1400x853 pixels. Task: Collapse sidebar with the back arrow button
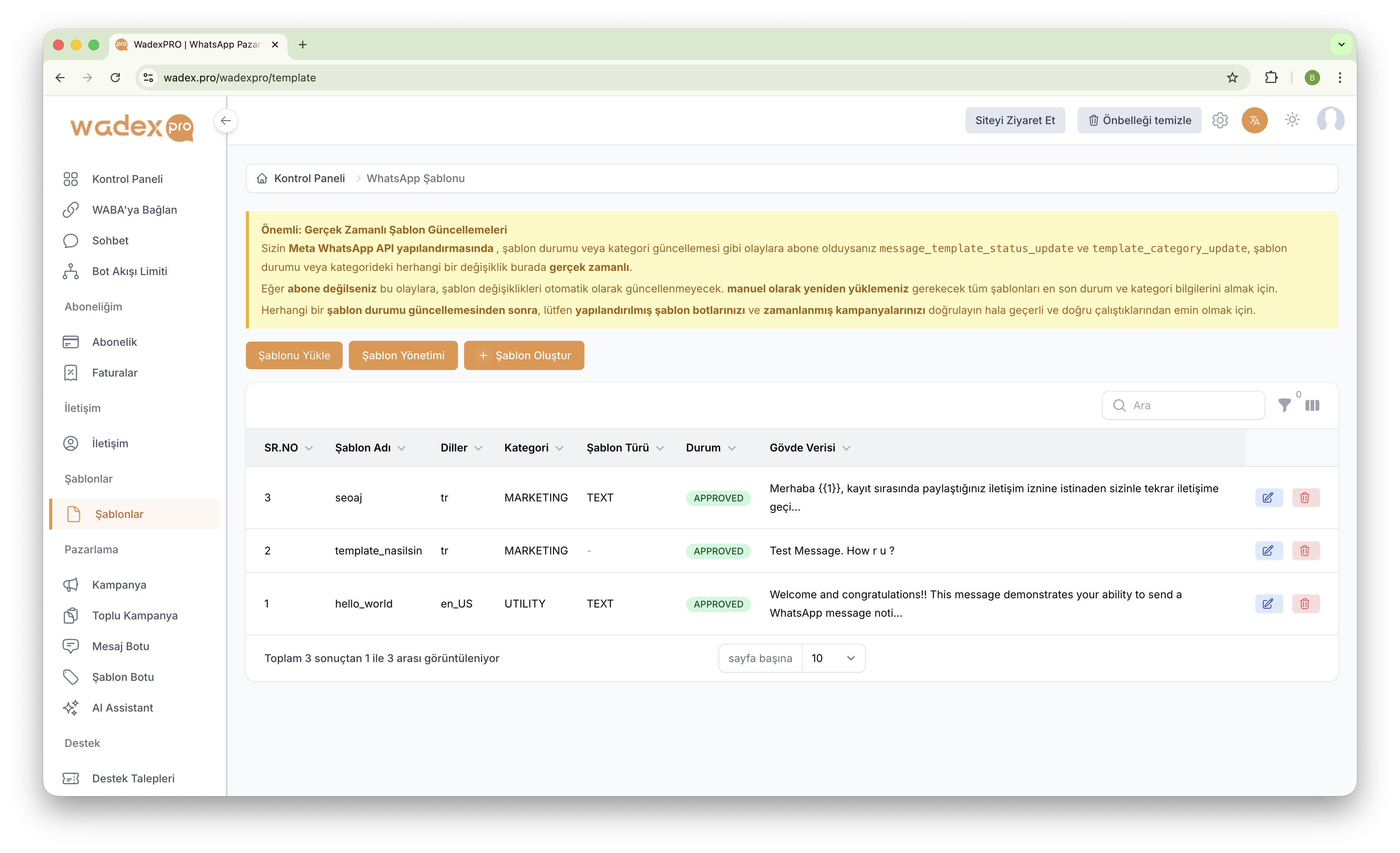[x=226, y=121]
